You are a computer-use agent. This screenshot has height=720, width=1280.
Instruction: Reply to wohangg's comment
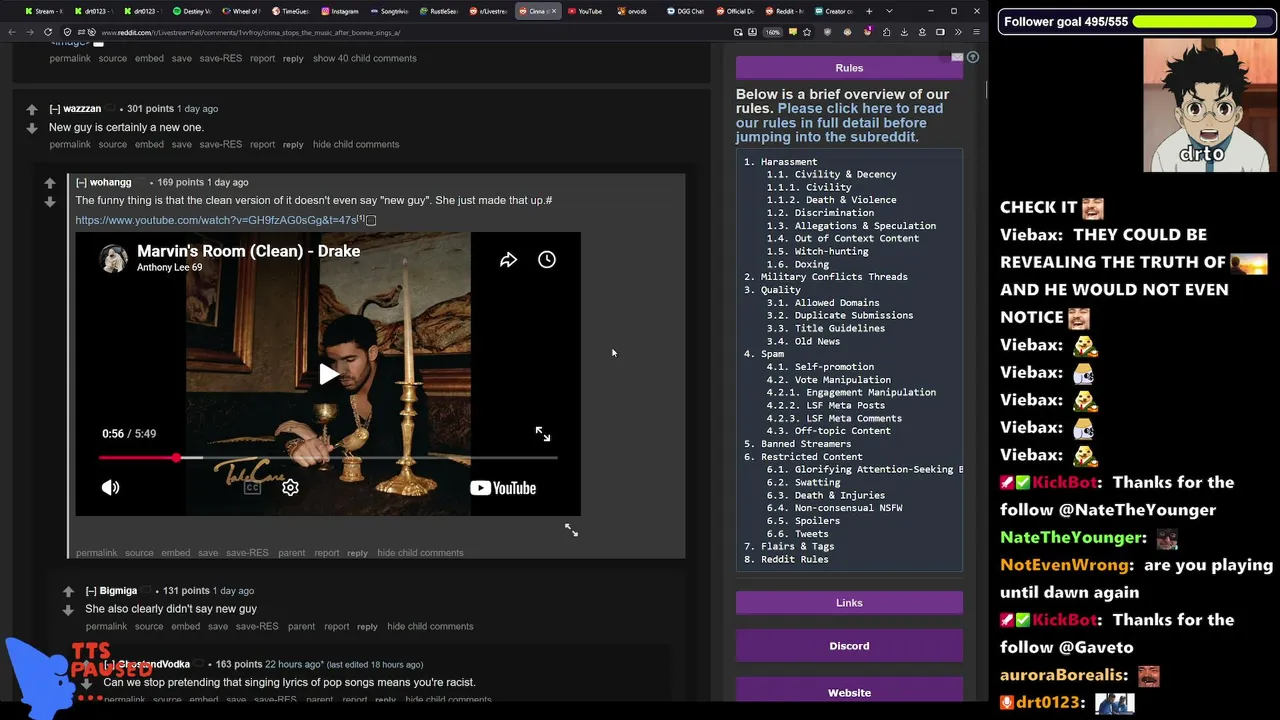[x=357, y=553]
